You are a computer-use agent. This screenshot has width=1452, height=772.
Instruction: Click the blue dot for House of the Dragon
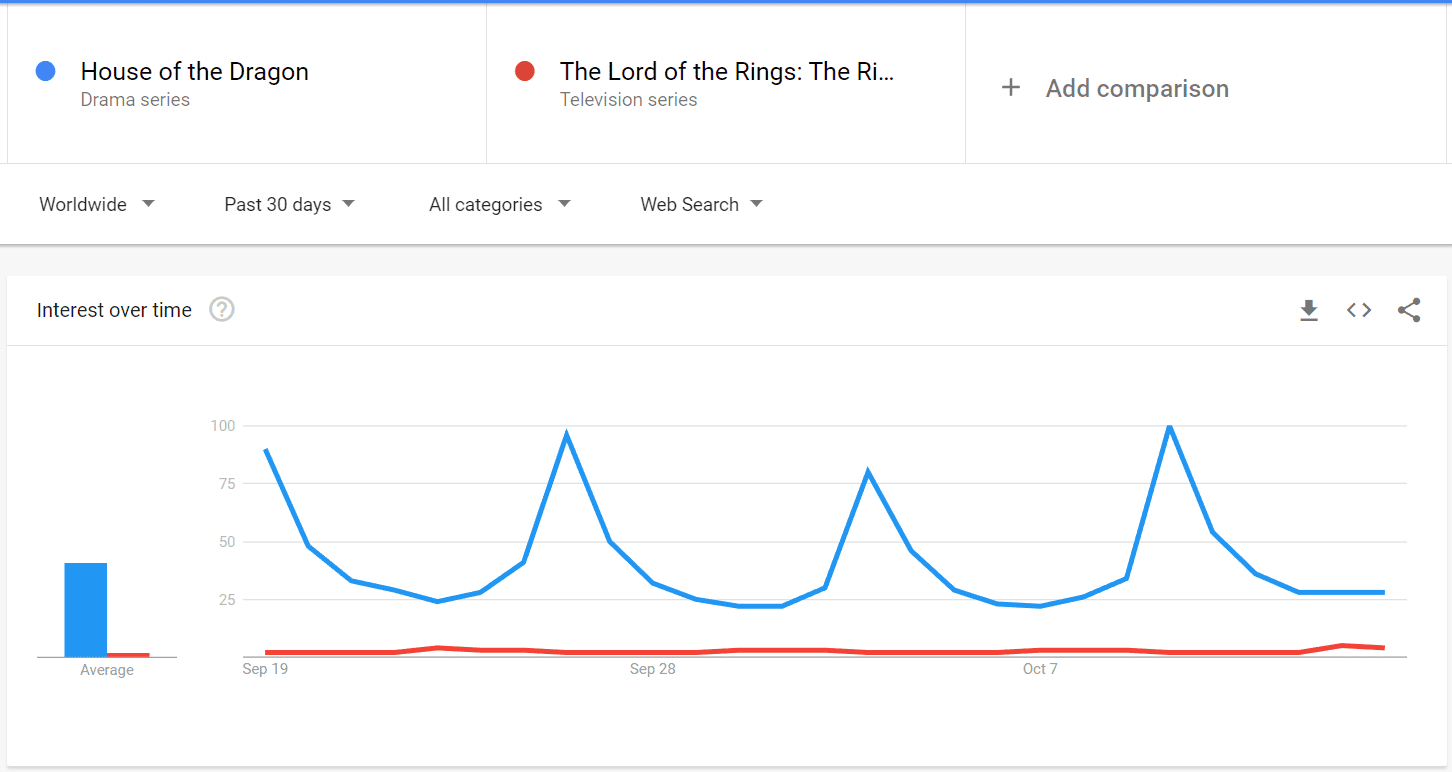click(x=45, y=71)
